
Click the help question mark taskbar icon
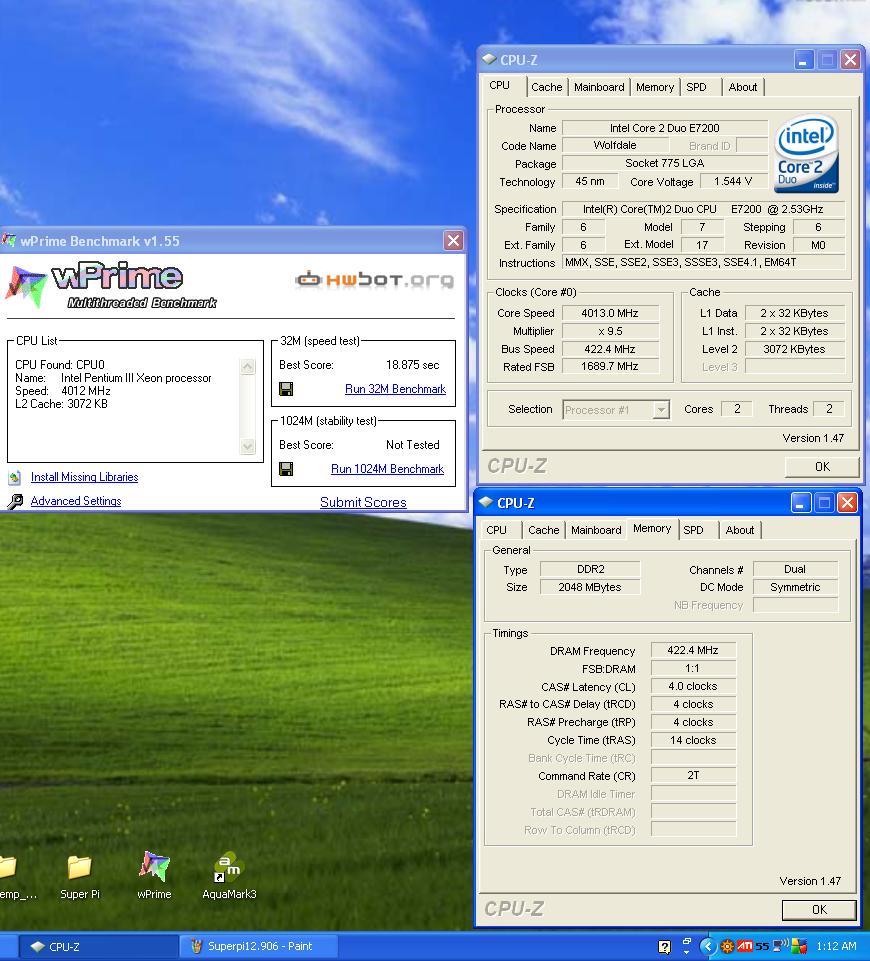pos(664,947)
